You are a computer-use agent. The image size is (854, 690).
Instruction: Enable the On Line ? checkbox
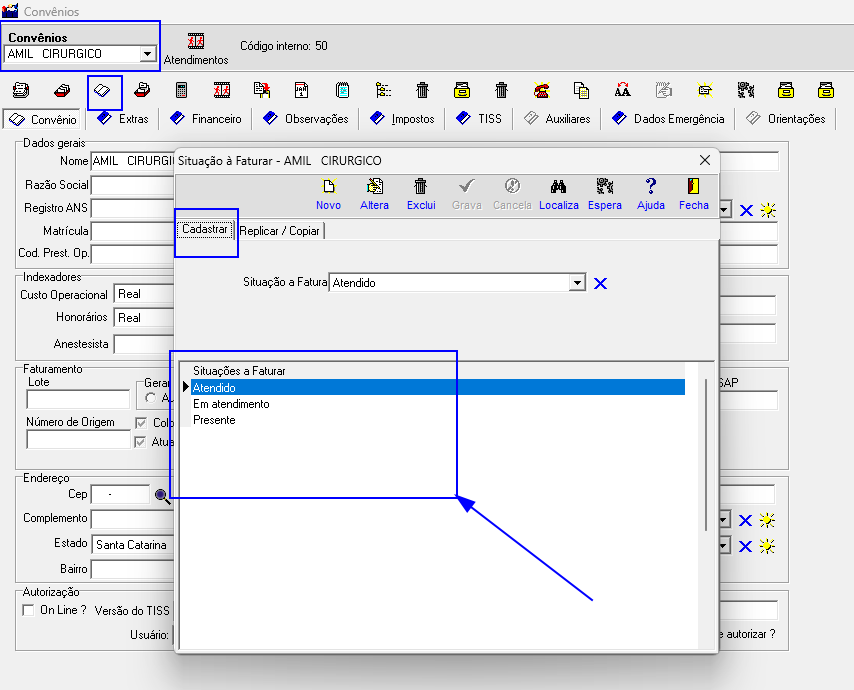[x=29, y=610]
